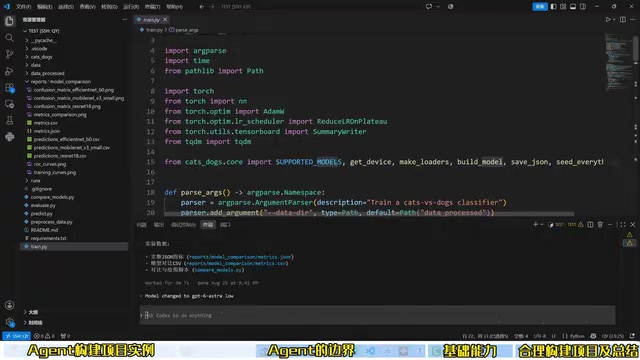Open the File (文件) menu
Image resolution: width=640 pixels, height=360 pixels.
point(24,7)
